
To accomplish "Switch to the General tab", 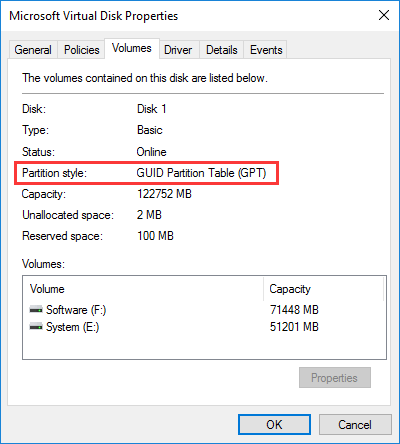I will pyautogui.click(x=33, y=50).
